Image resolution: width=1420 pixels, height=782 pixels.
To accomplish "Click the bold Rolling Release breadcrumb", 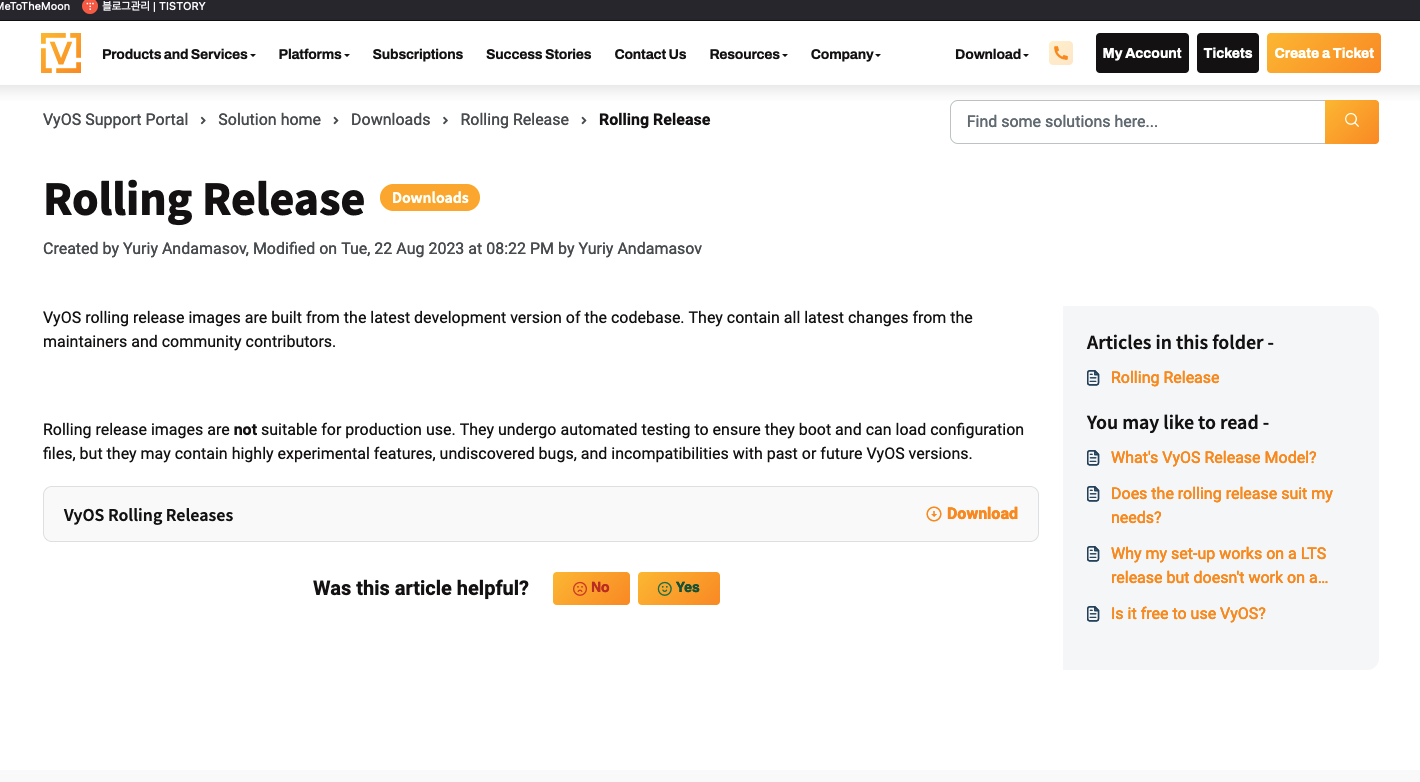I will point(655,119).
